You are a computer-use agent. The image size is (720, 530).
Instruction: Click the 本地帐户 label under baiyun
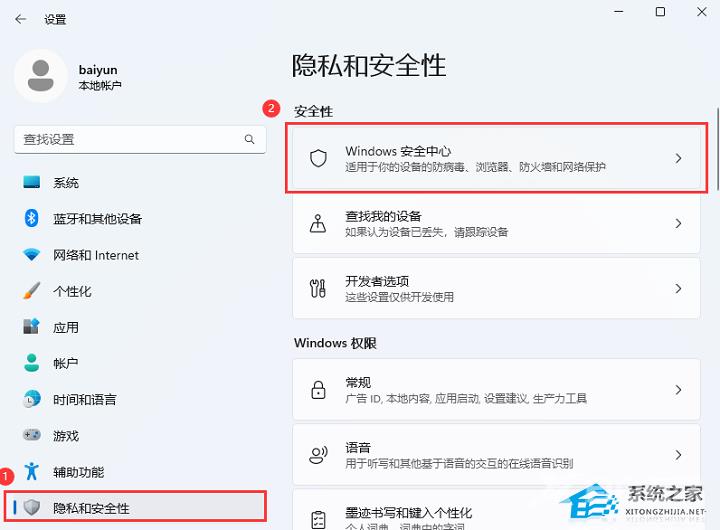coord(100,85)
